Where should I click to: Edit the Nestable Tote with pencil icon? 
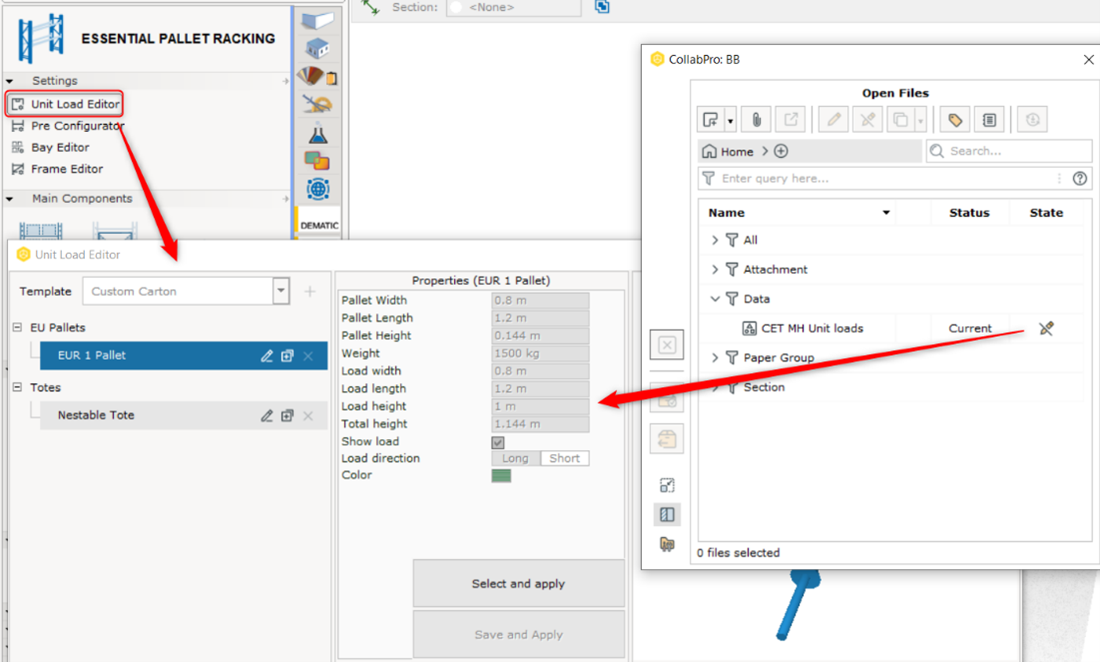pos(267,416)
